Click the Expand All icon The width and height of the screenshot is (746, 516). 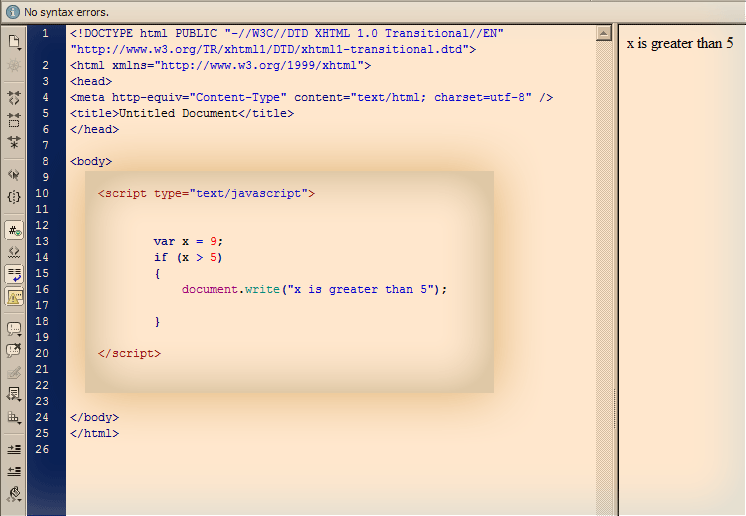pyautogui.click(x=14, y=142)
